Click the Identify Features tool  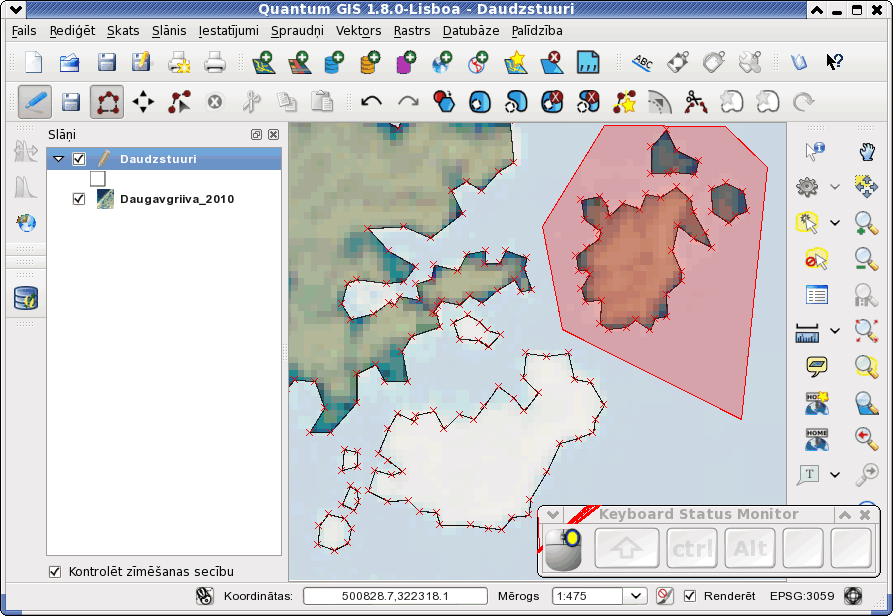pyautogui.click(x=816, y=151)
